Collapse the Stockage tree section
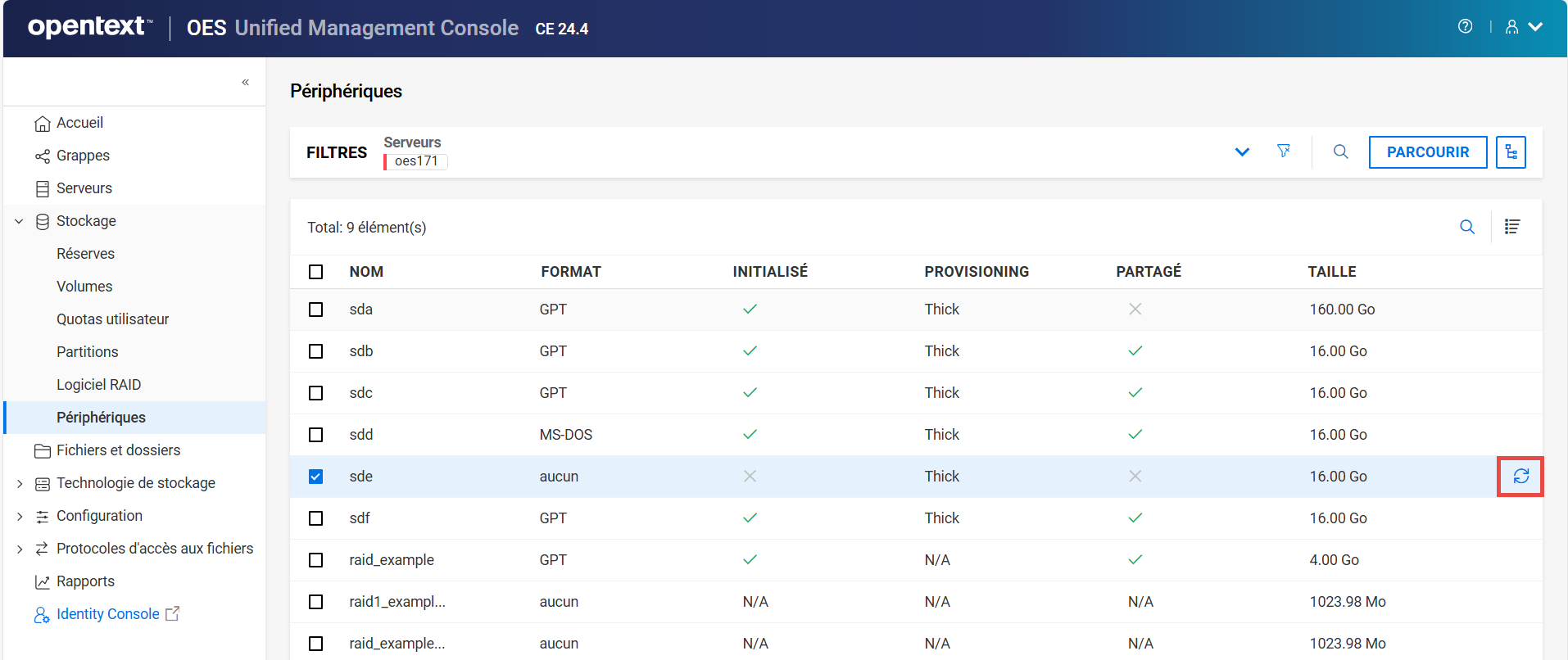The width and height of the screenshot is (1568, 660). [x=20, y=221]
